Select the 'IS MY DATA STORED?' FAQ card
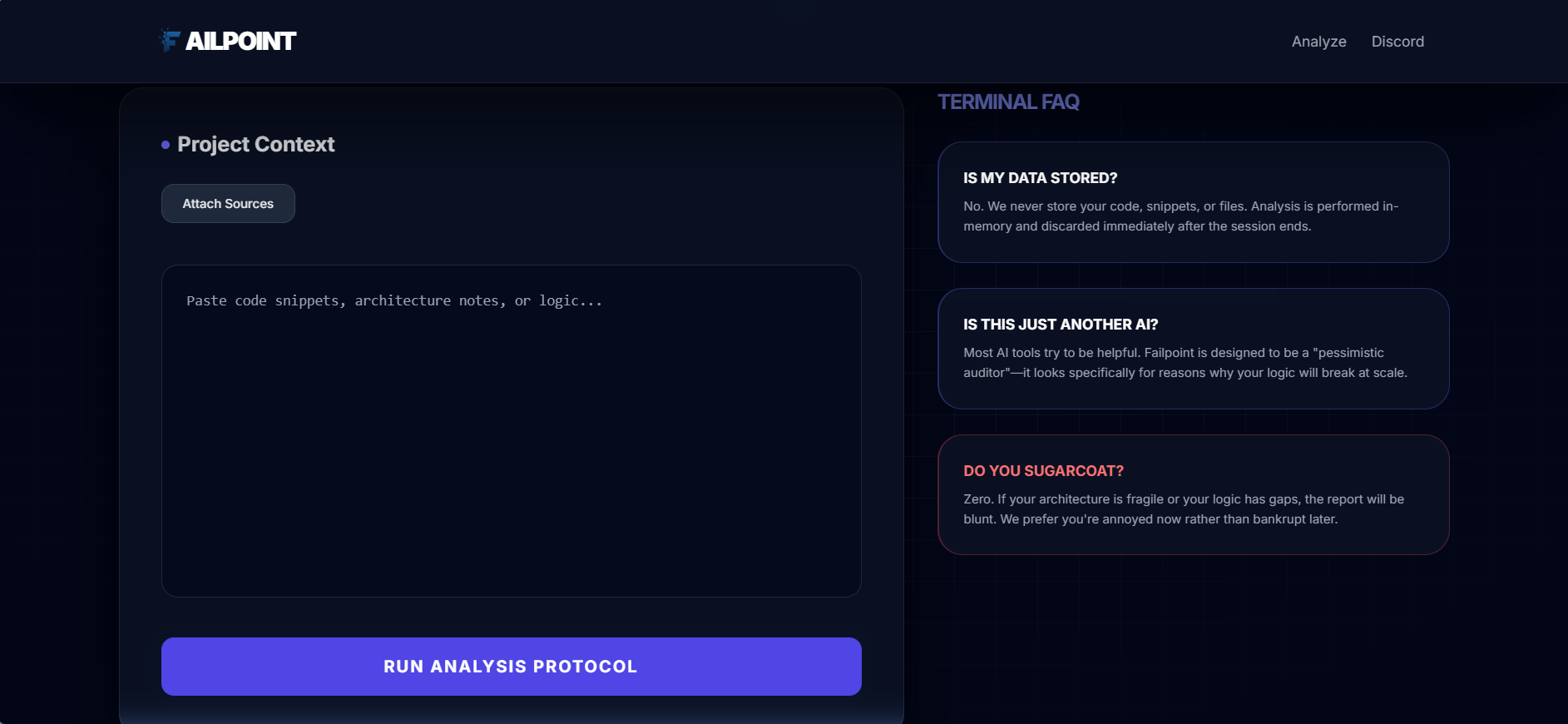 point(1193,202)
